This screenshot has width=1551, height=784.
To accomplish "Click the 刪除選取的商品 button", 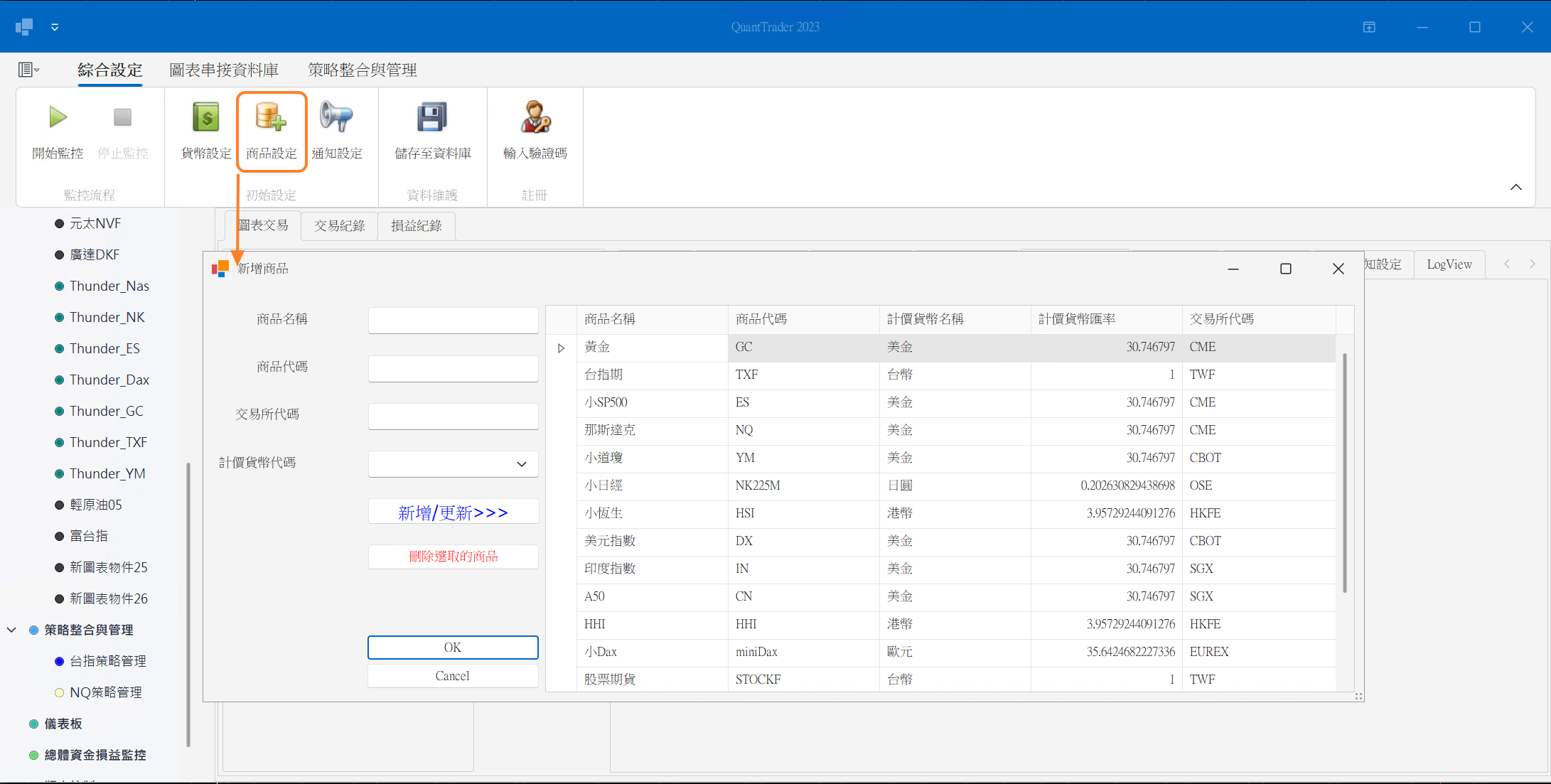I will click(453, 557).
